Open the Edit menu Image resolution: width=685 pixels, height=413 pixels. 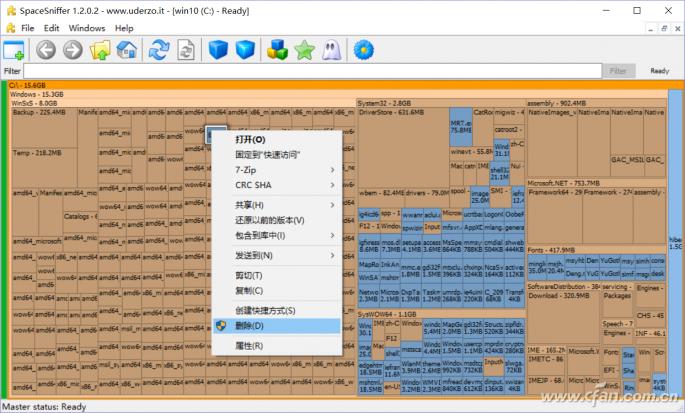51,28
